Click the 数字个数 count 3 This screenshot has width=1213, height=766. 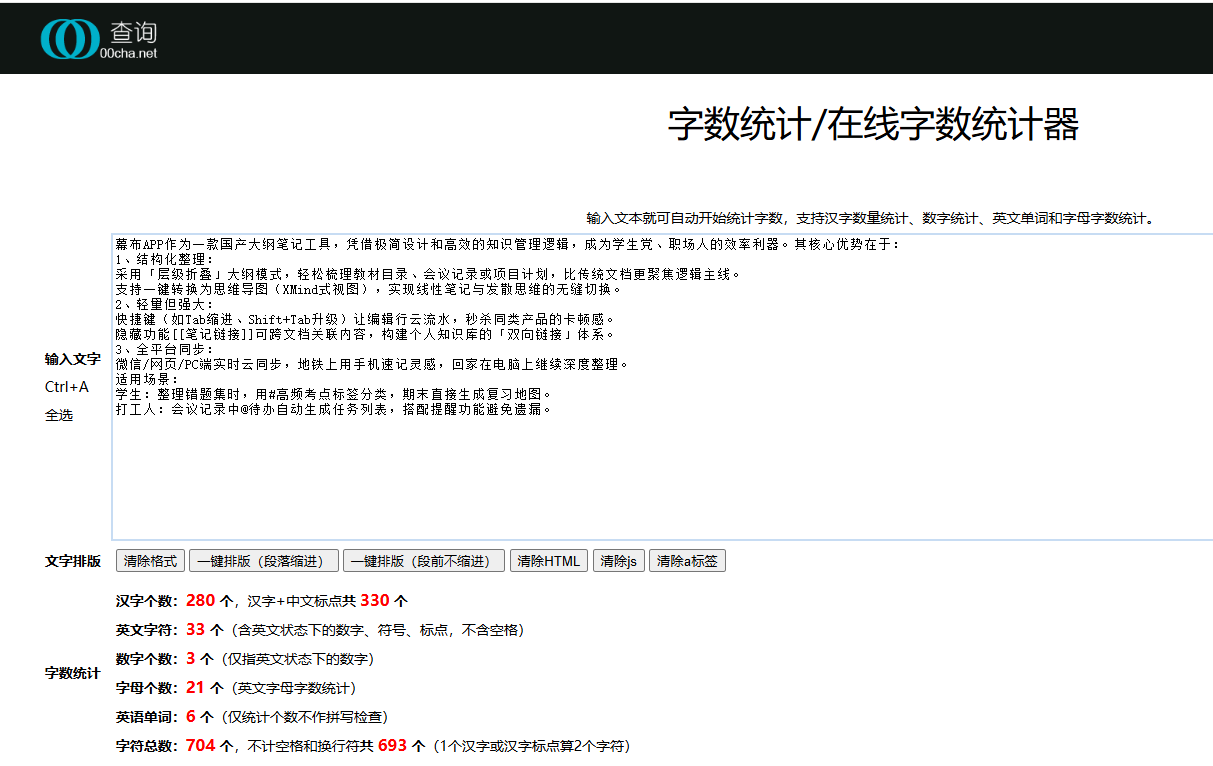tap(191, 659)
